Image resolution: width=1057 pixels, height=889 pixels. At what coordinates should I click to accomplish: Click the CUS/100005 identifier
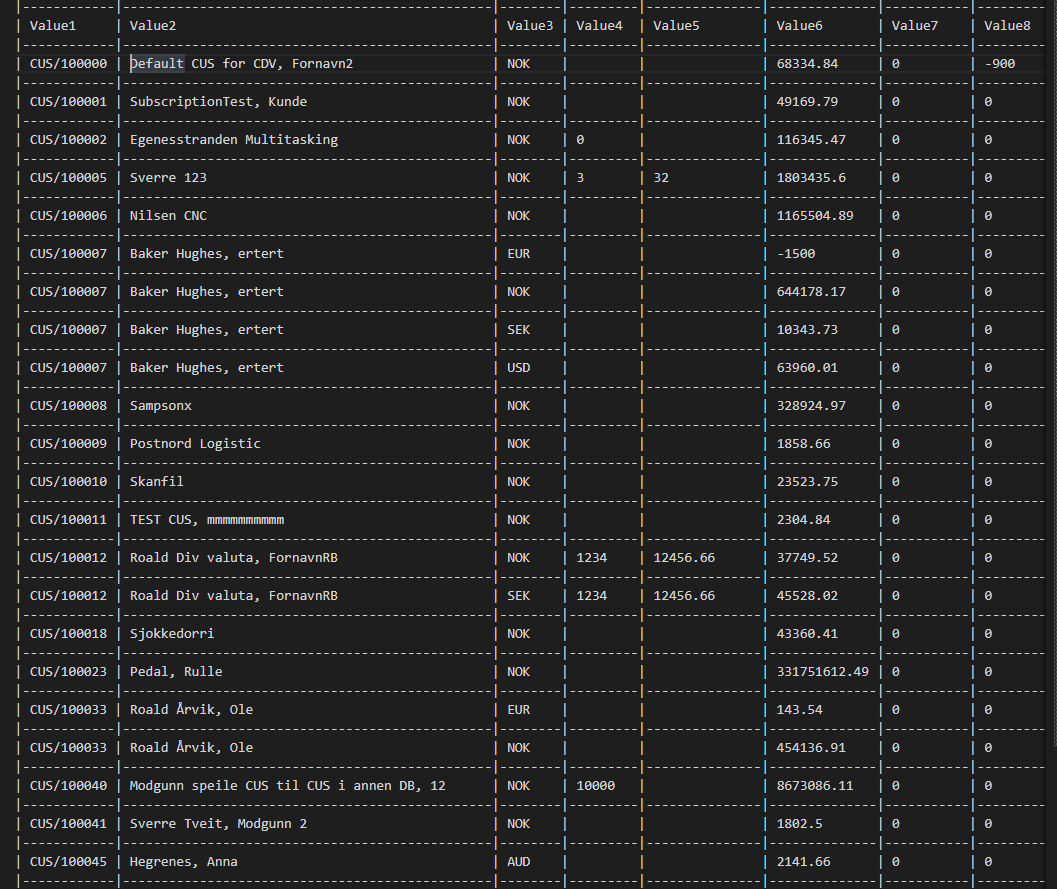pyautogui.click(x=68, y=178)
